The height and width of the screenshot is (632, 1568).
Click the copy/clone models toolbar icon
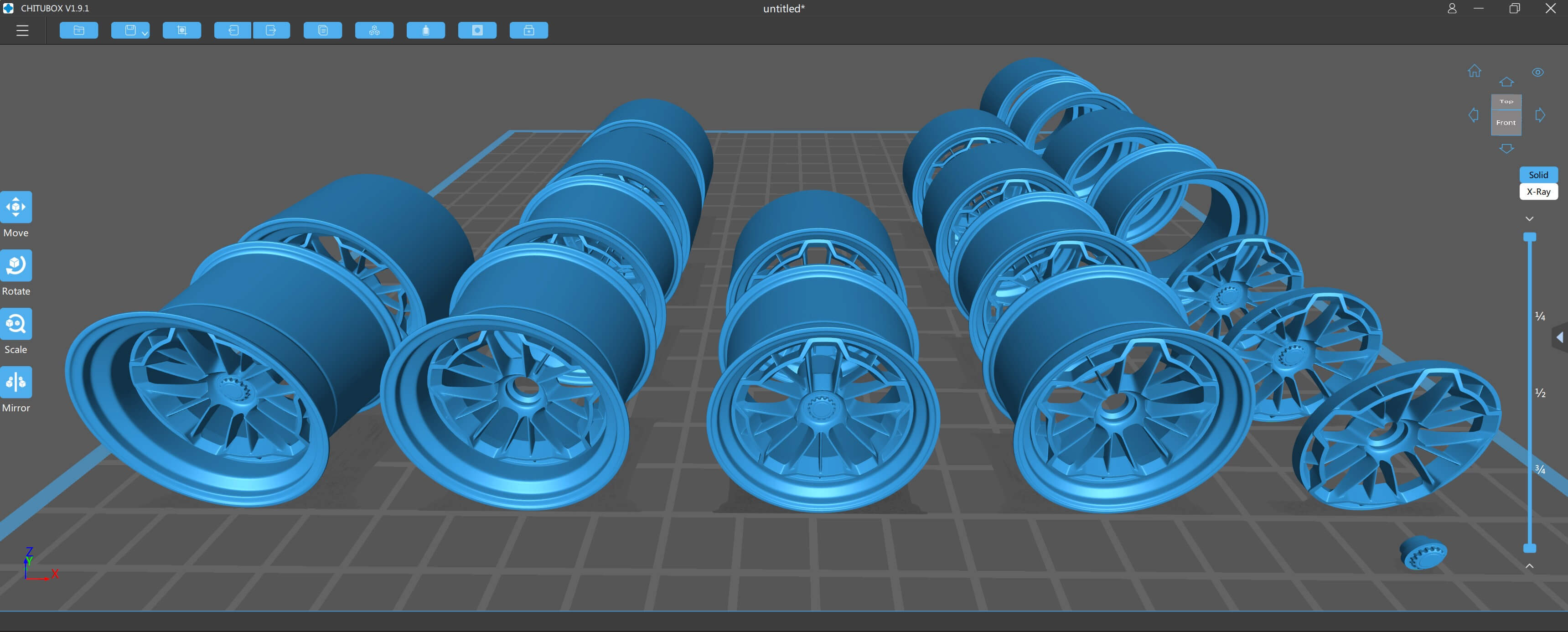point(323,31)
